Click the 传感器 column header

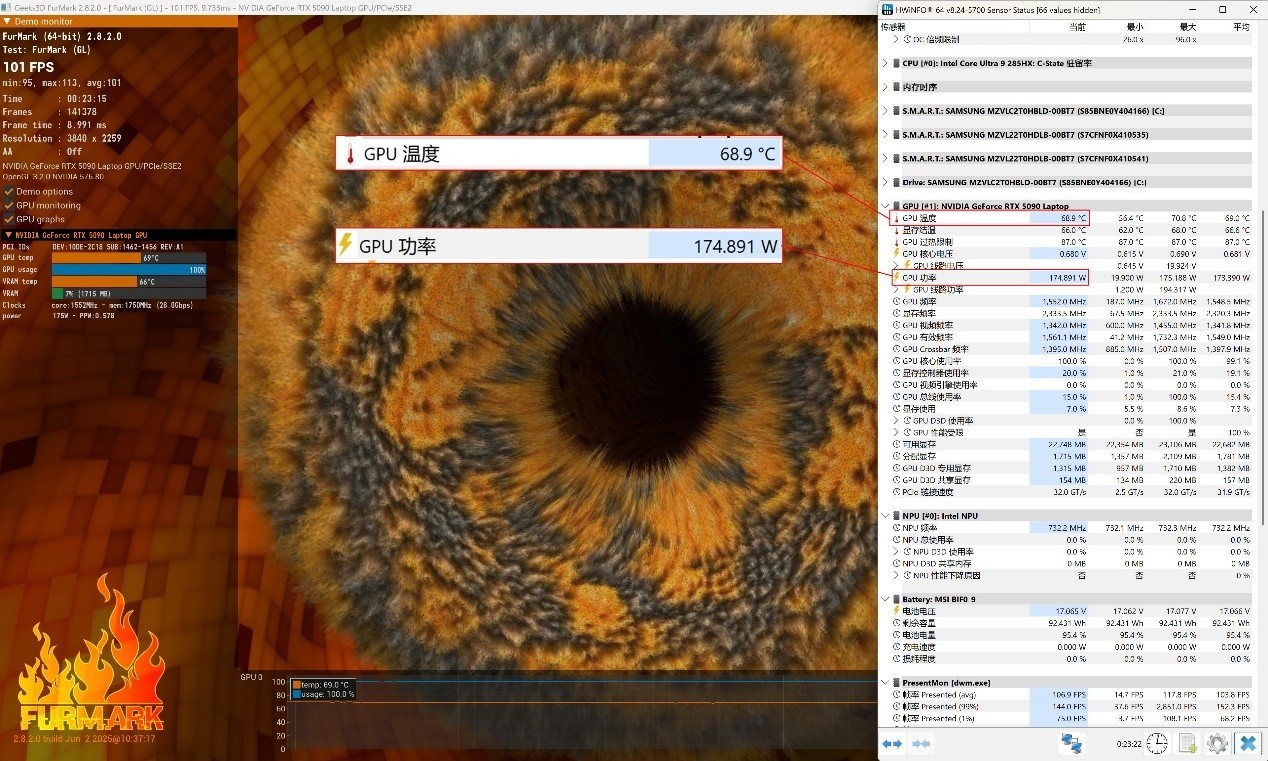[x=893, y=27]
